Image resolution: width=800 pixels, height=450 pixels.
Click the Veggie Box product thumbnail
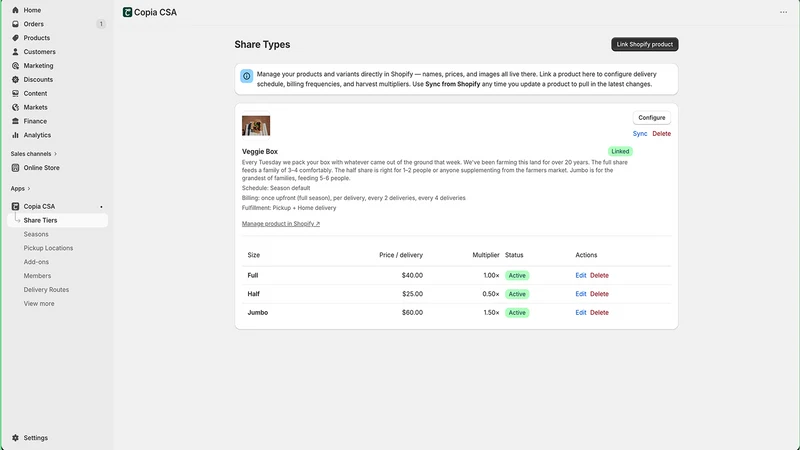pos(256,126)
